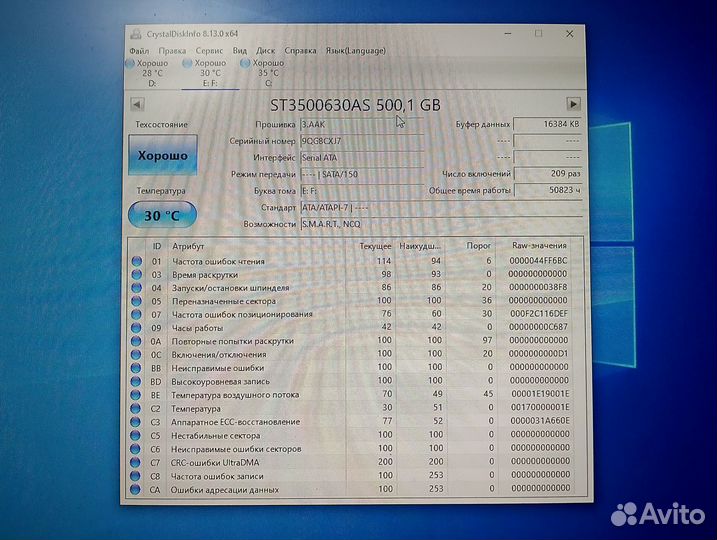Click raw value 000F2C116DEF
The image size is (717, 540).
(x=539, y=314)
